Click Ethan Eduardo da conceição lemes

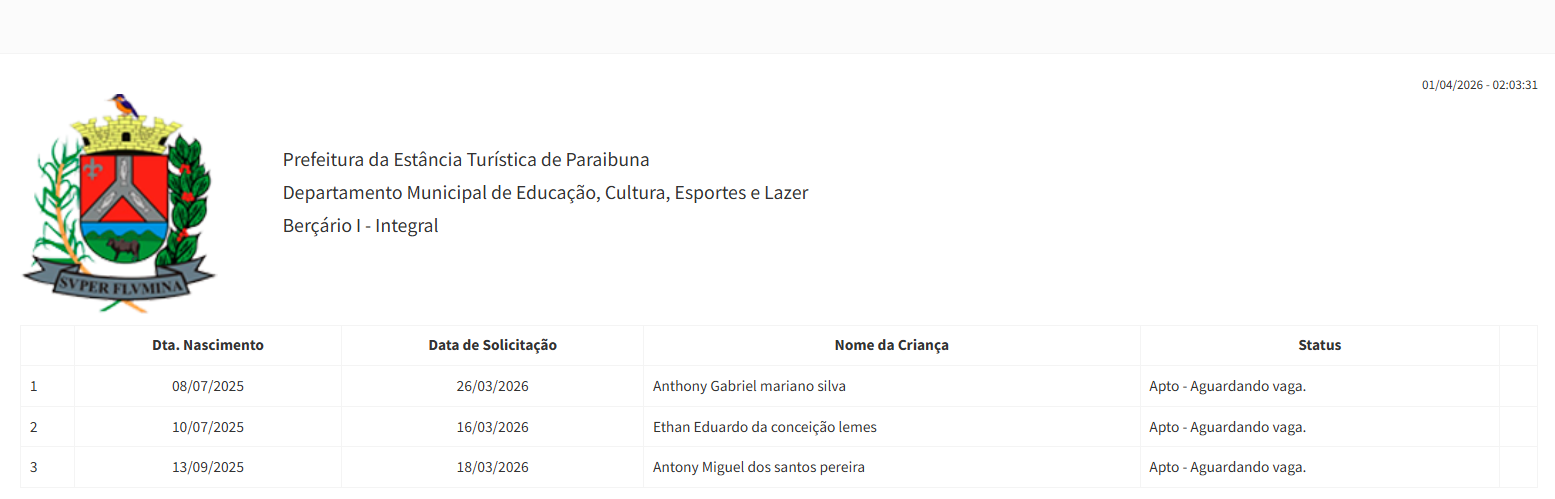pos(764,427)
